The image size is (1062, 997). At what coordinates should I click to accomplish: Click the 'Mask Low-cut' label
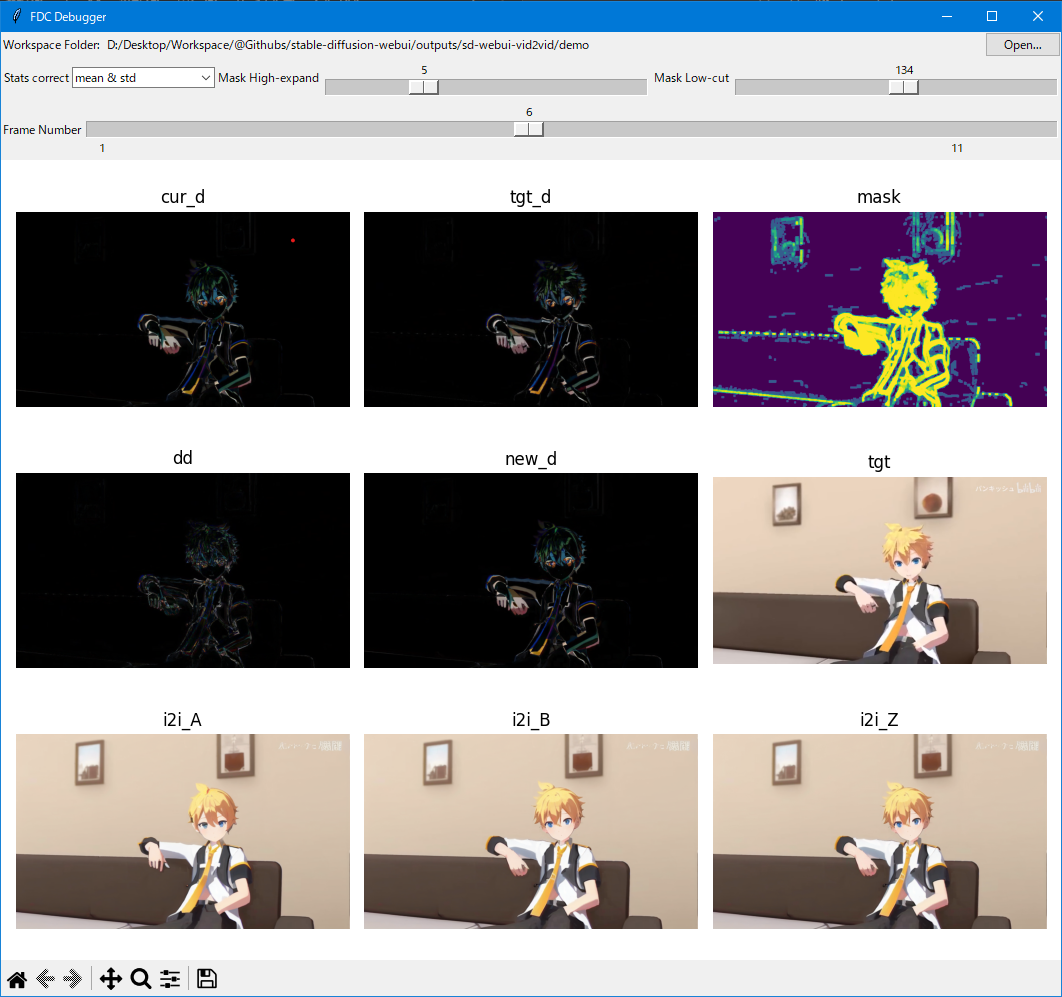(x=692, y=78)
